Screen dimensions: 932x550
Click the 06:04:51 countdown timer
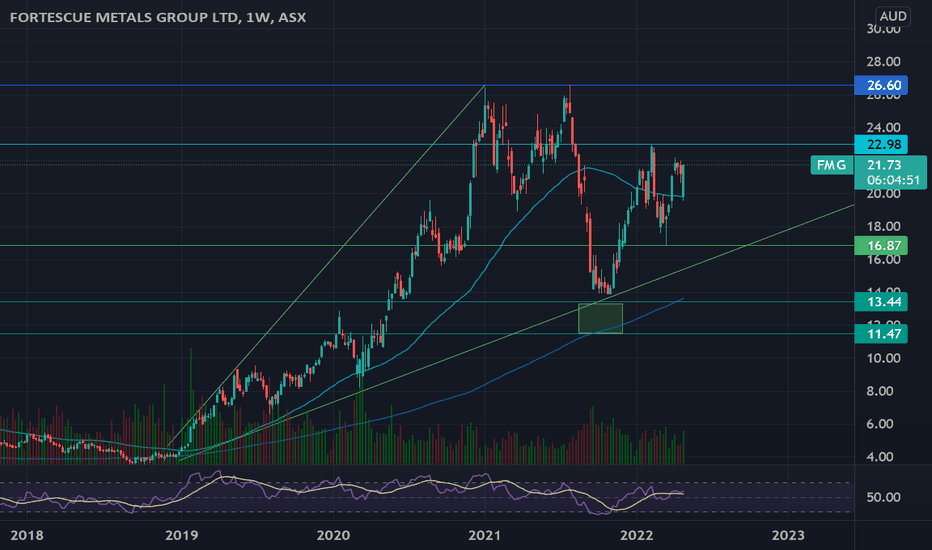(893, 180)
